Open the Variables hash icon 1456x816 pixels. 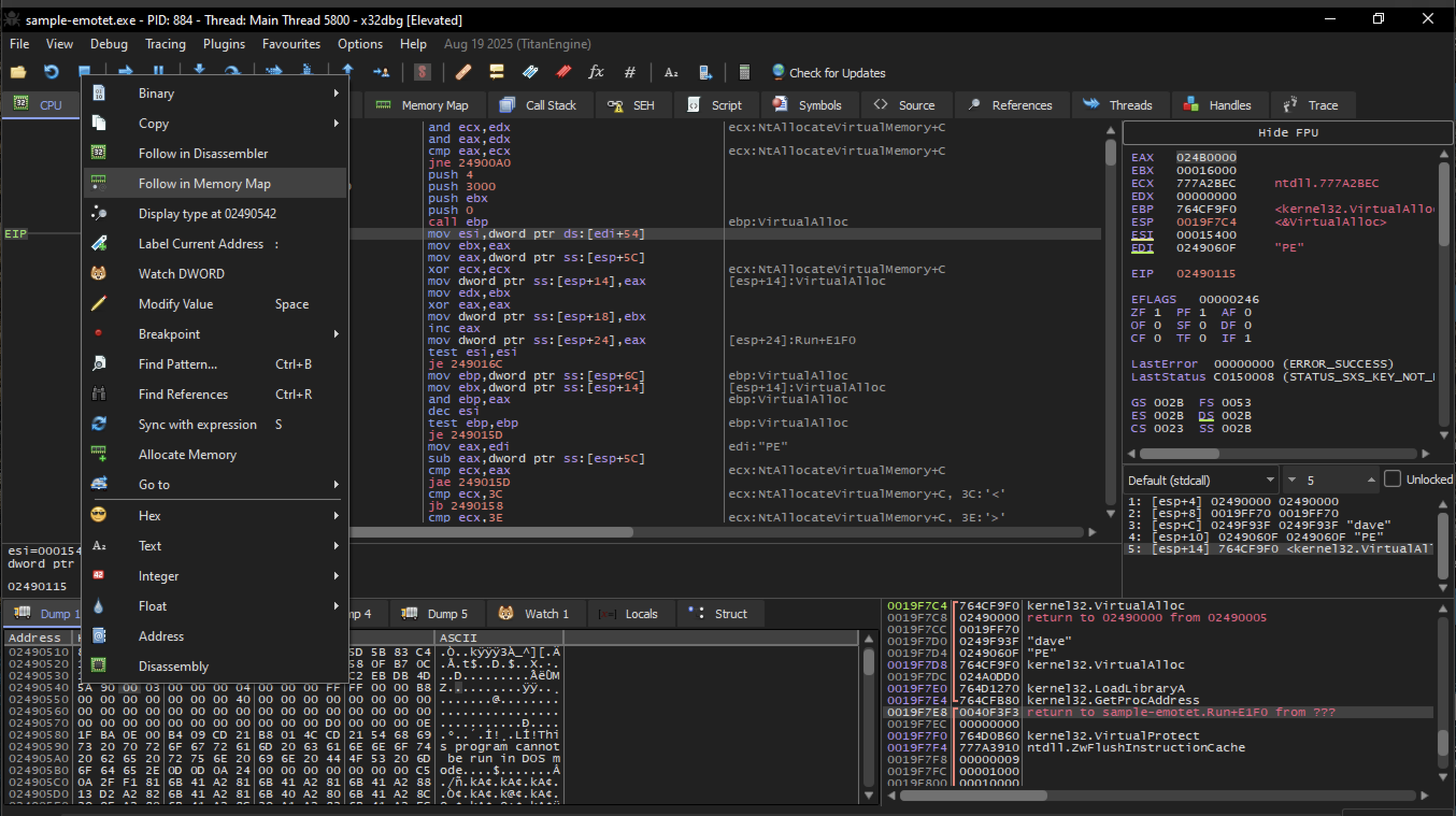[x=630, y=73]
